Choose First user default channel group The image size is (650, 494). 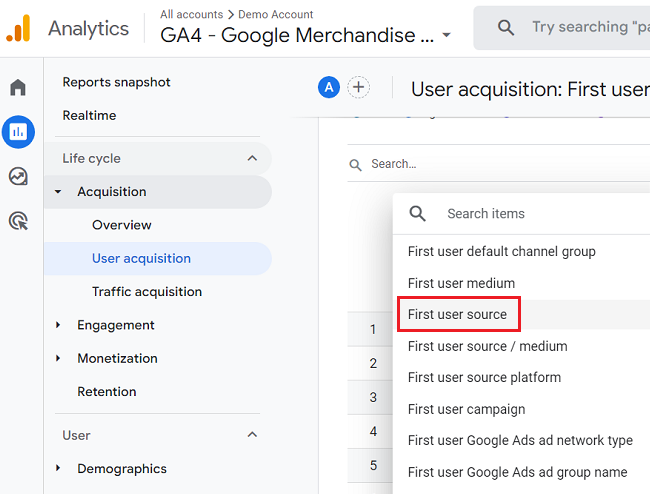(x=502, y=252)
